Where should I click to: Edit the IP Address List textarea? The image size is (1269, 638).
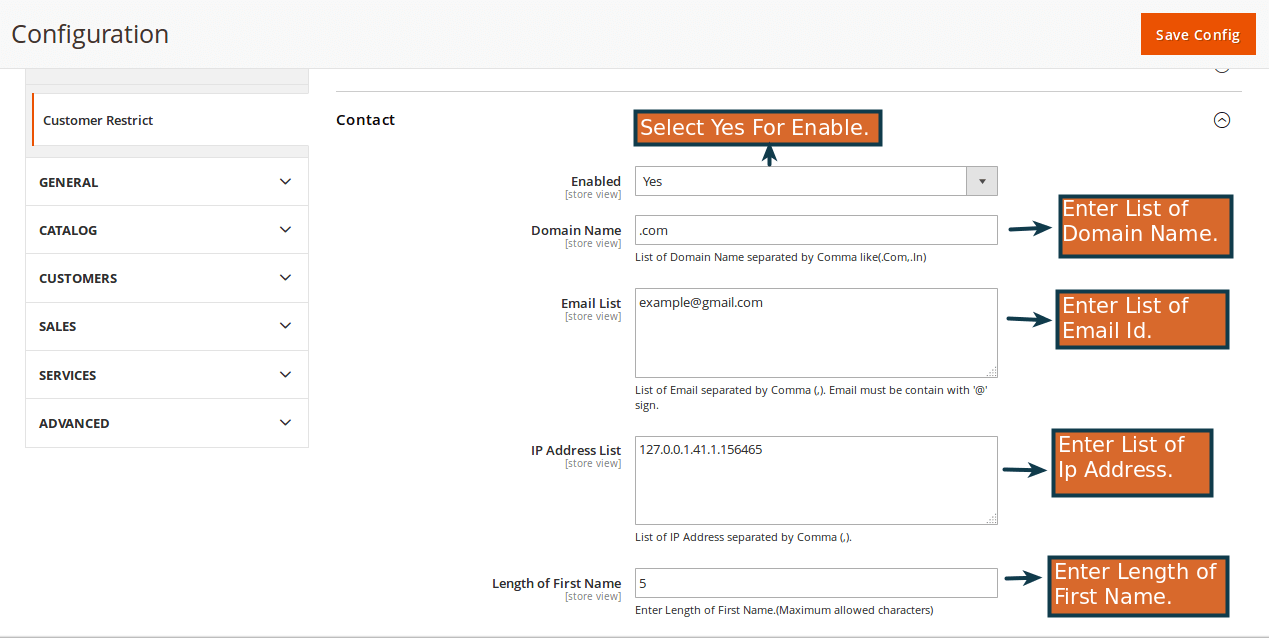point(816,480)
